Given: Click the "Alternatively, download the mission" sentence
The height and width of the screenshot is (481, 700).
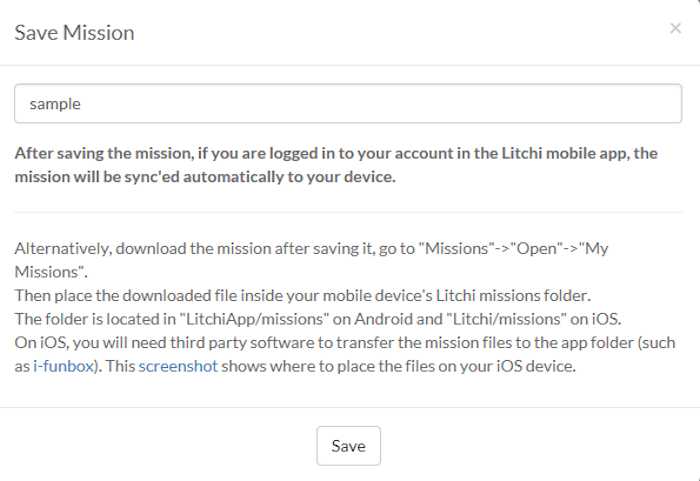Looking at the screenshot, I should [x=200, y=250].
